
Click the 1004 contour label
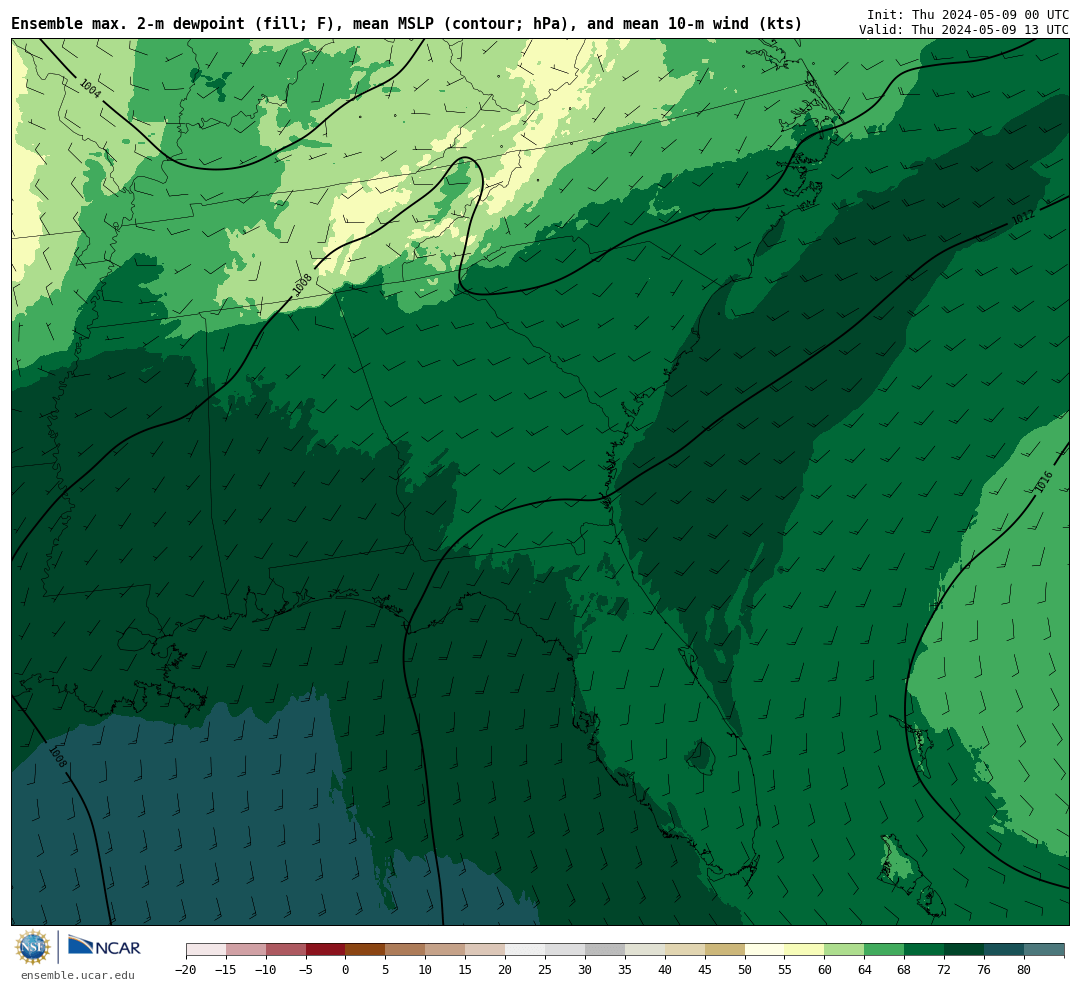pos(90,89)
